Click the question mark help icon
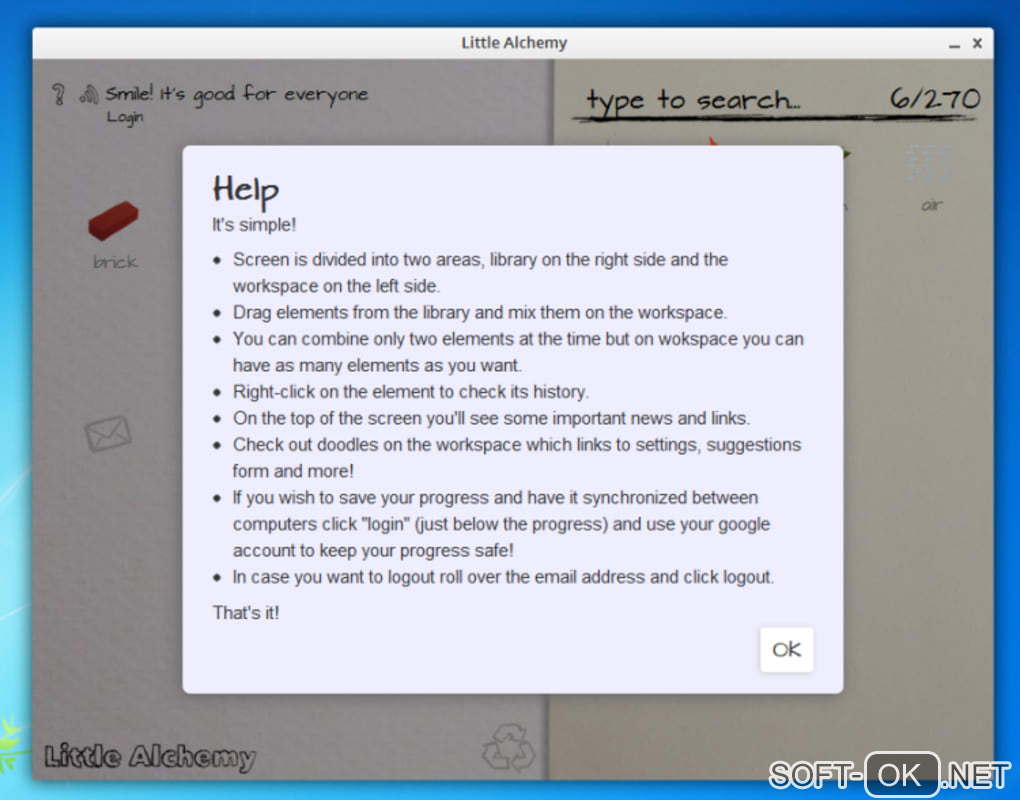1020x800 pixels. pyautogui.click(x=59, y=95)
